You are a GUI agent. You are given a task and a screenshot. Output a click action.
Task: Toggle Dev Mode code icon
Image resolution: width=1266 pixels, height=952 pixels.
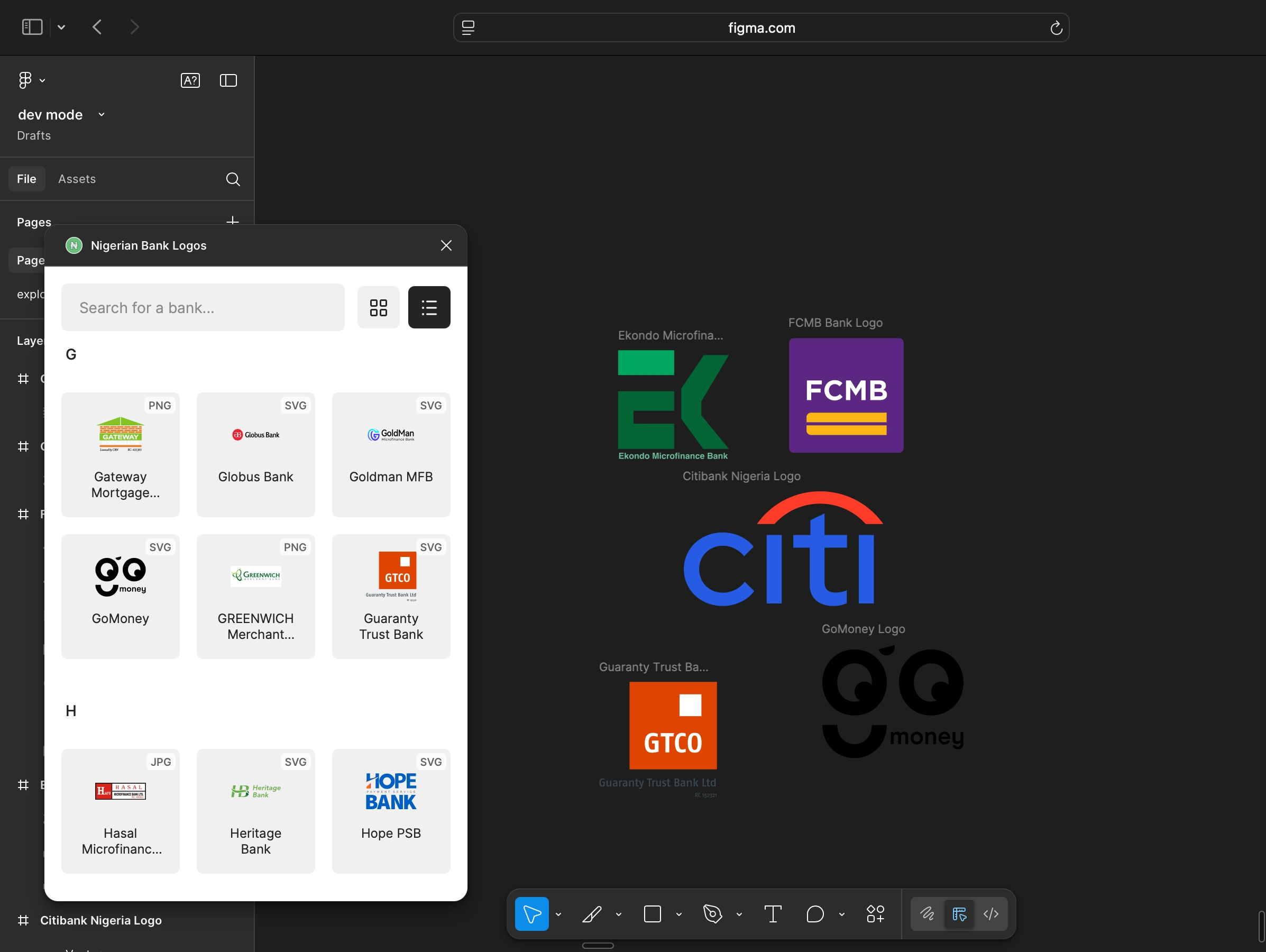(992, 914)
